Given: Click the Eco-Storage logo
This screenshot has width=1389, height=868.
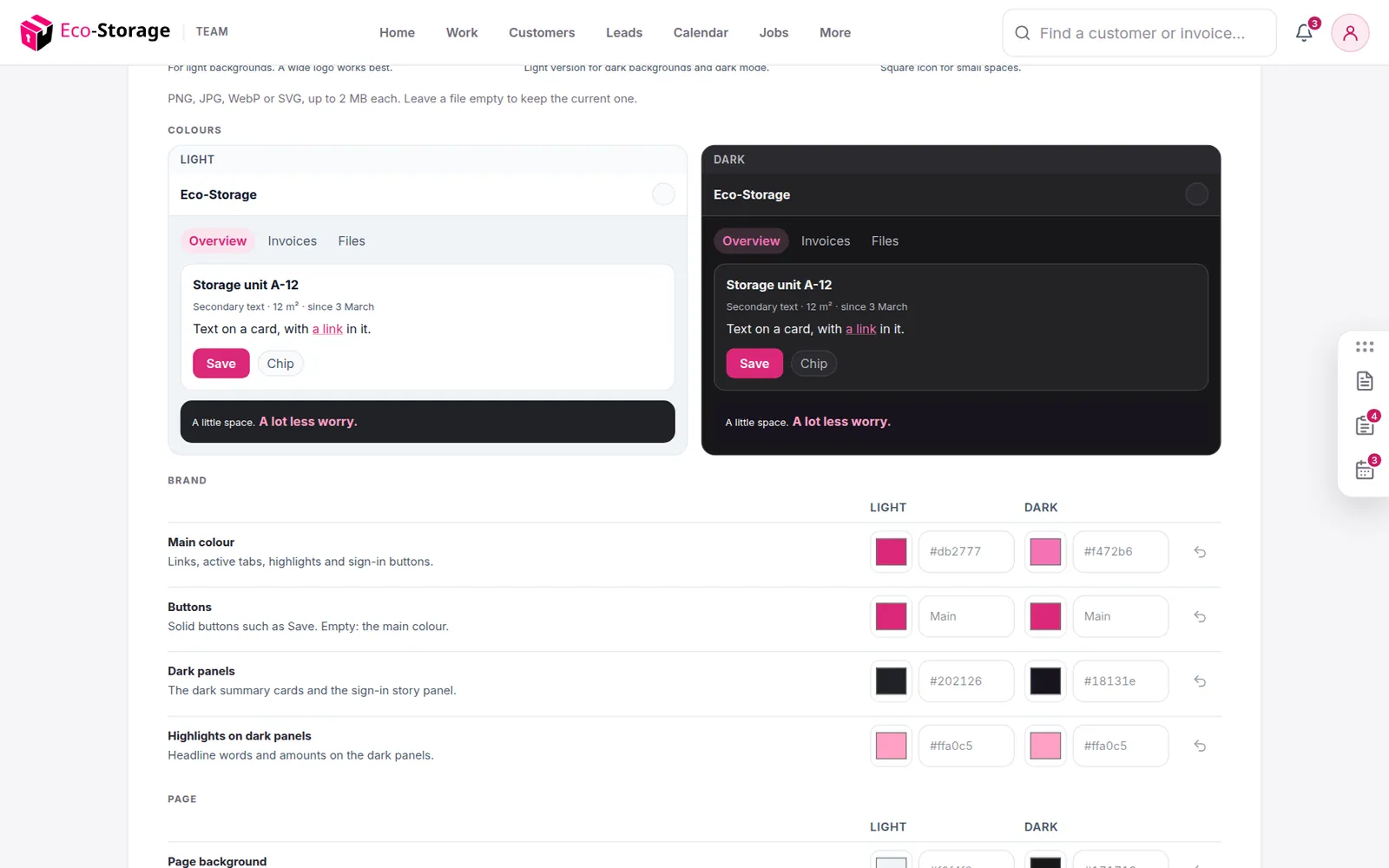Looking at the screenshot, I should [95, 32].
